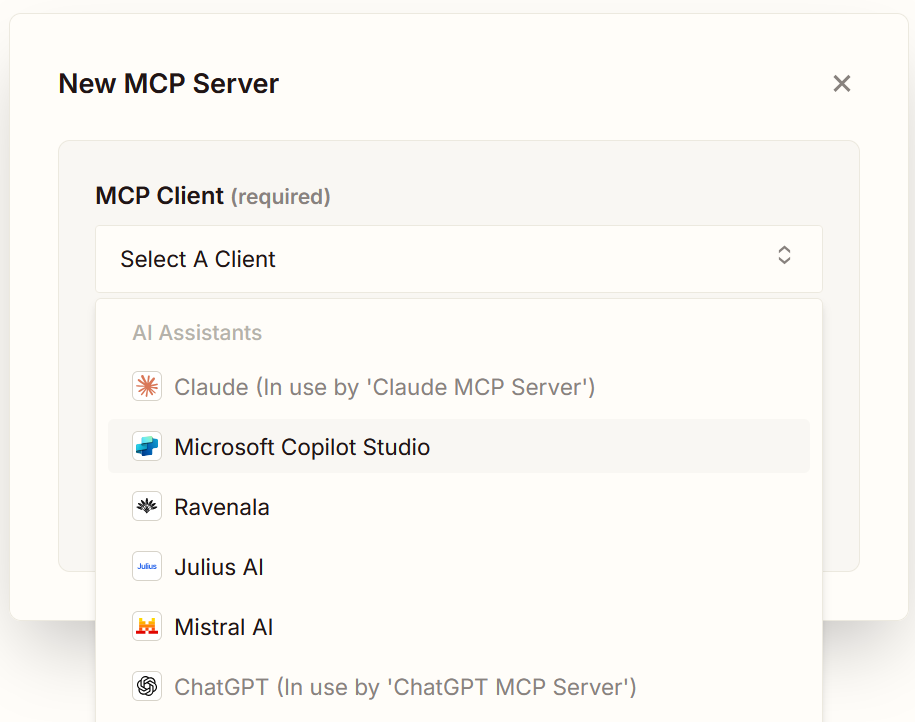The image size is (915, 722).
Task: Click the Microsoft Copilot Studio logo icon
Action: [x=147, y=447]
